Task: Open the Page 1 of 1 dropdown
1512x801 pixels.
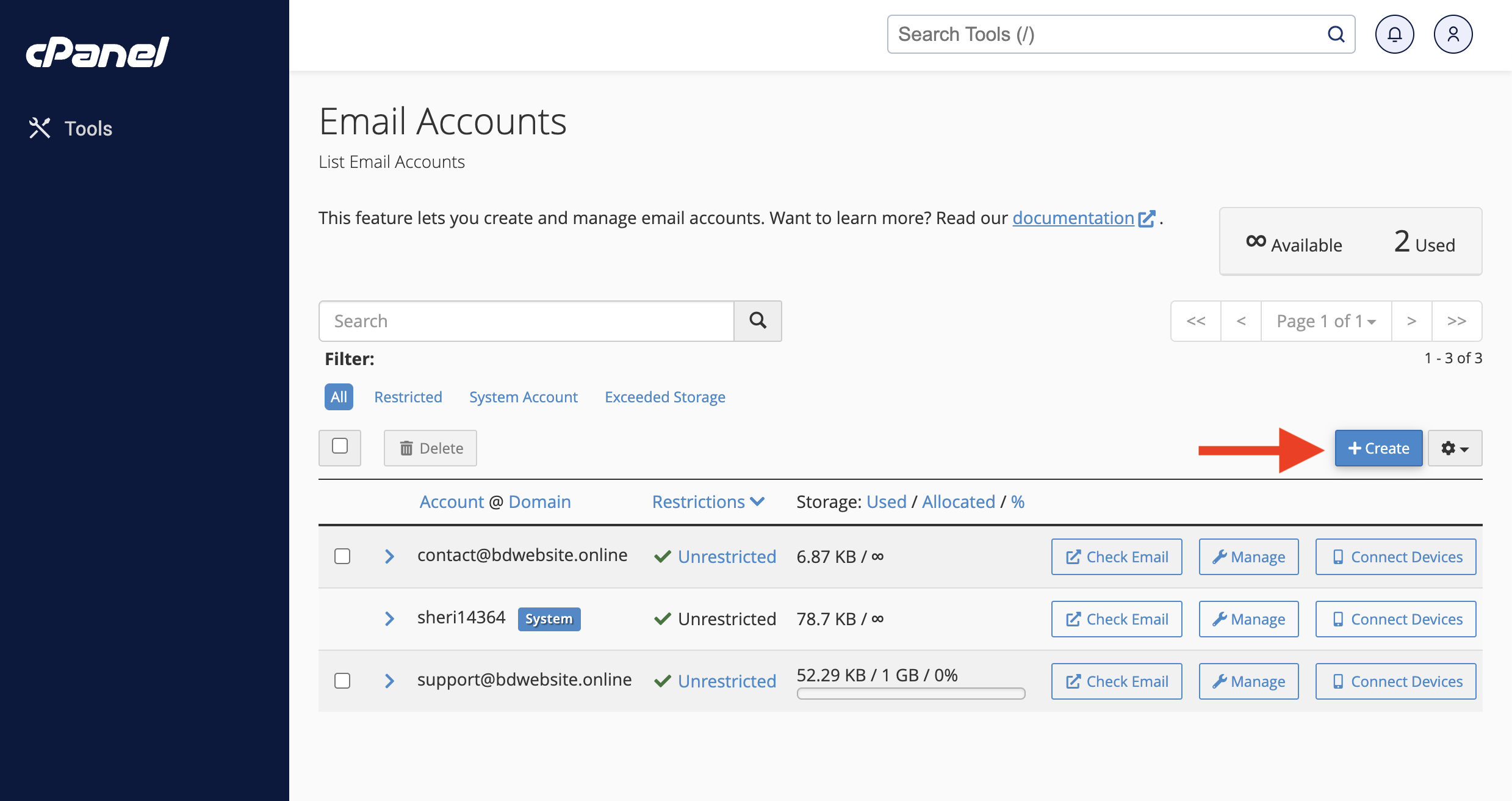Action: pos(1326,321)
